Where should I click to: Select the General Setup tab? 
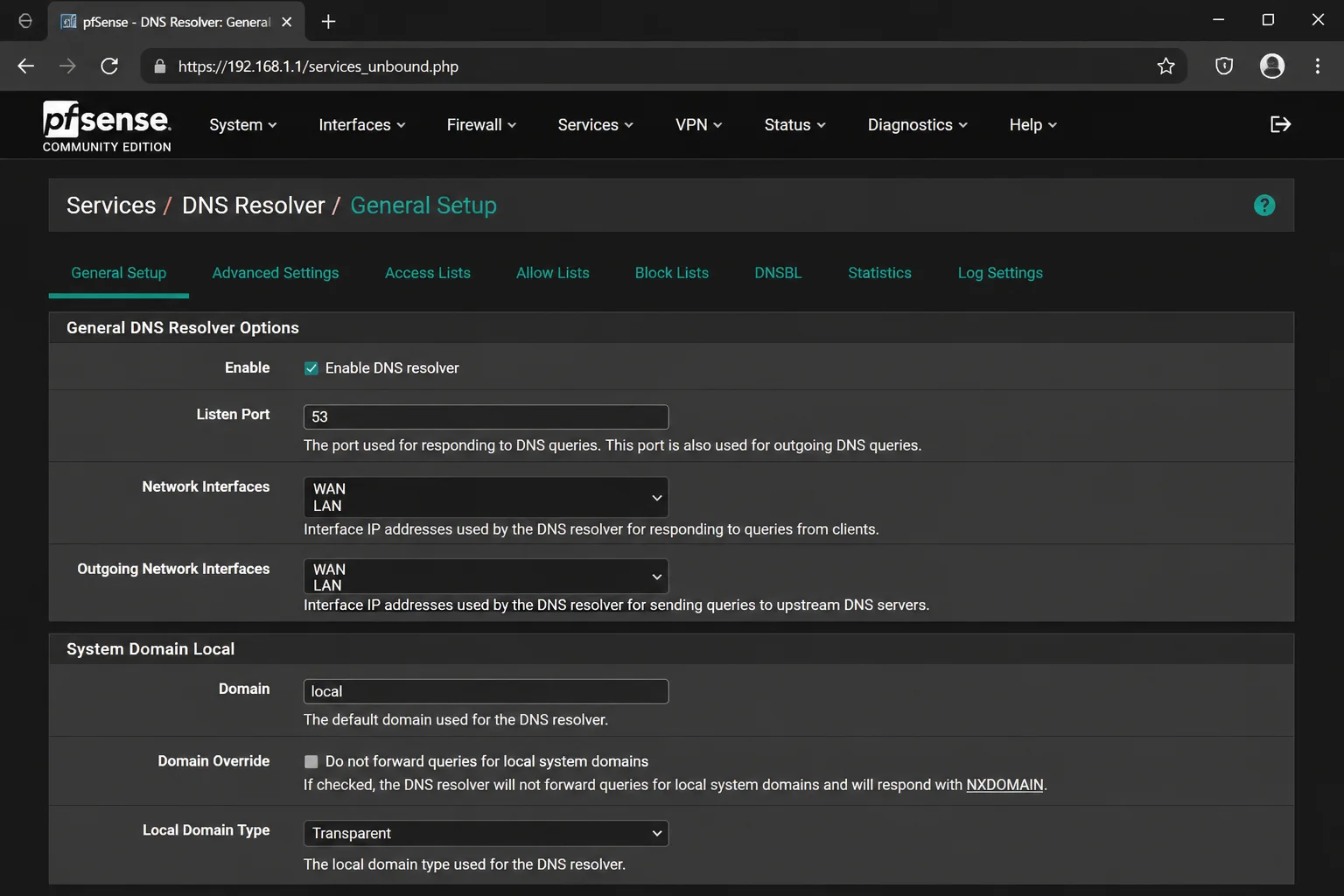[x=119, y=273]
